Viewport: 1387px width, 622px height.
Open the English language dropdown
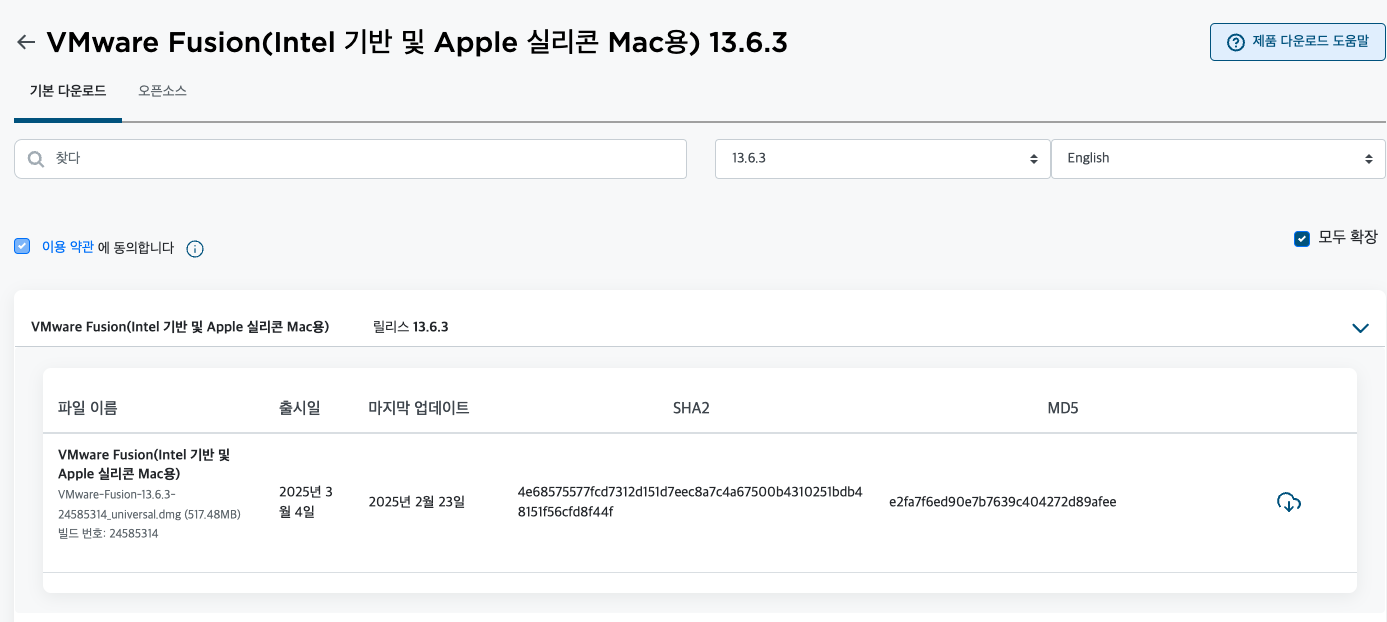(x=1218, y=159)
